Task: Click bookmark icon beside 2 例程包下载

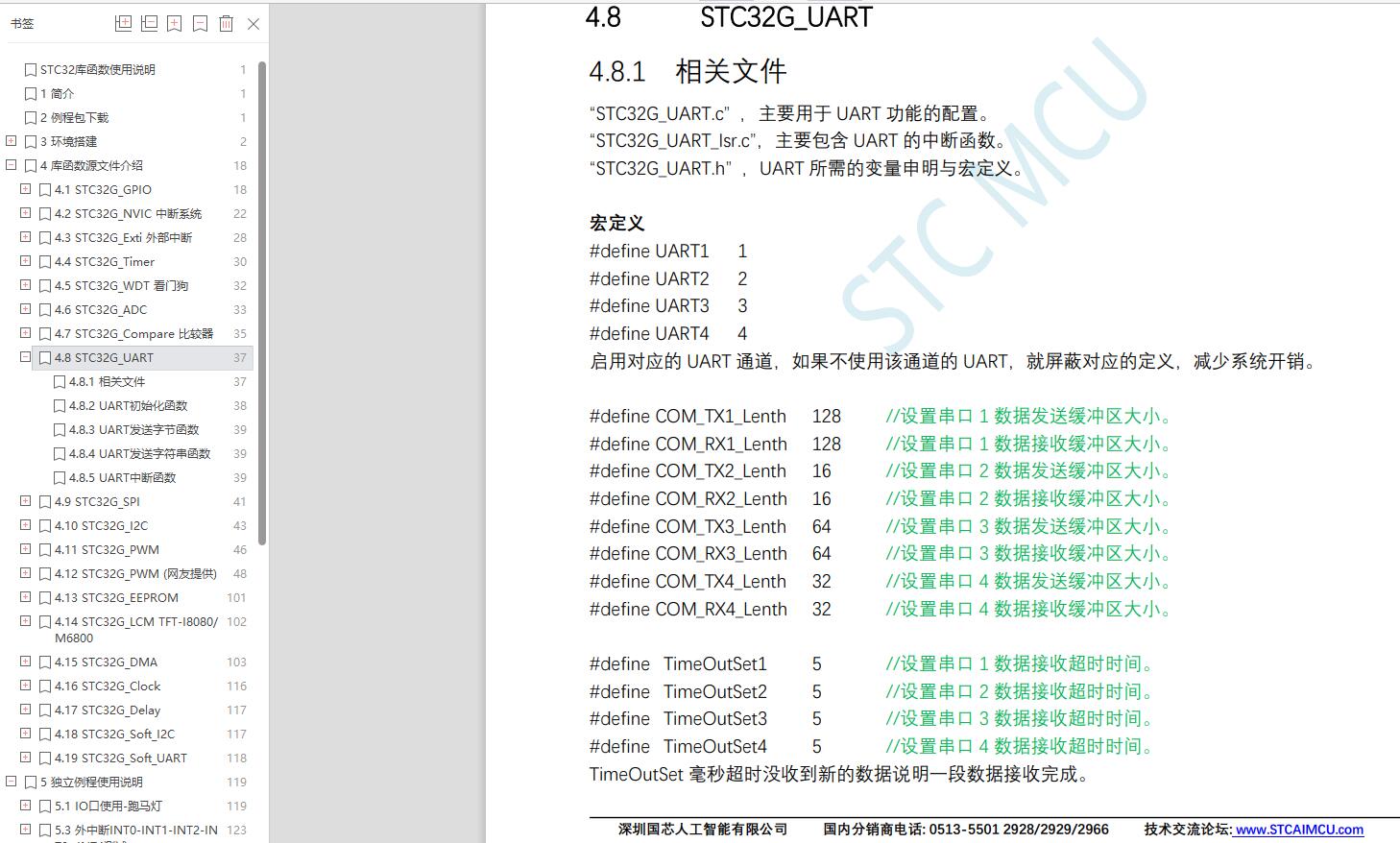Action: coord(31,118)
